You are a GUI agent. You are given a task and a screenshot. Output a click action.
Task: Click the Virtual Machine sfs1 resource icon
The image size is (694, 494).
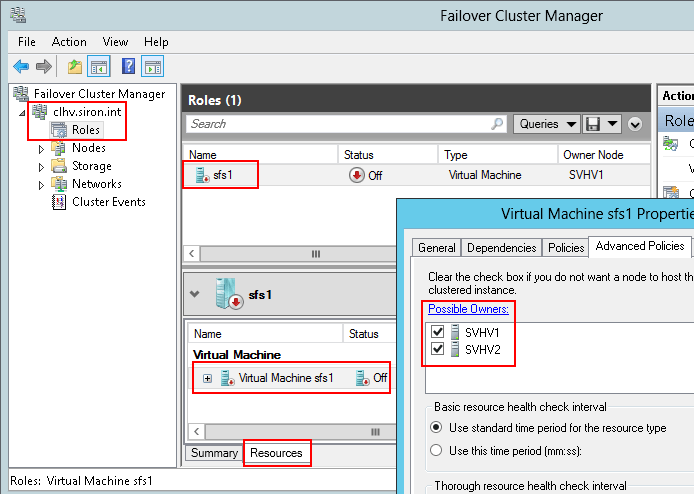[227, 378]
